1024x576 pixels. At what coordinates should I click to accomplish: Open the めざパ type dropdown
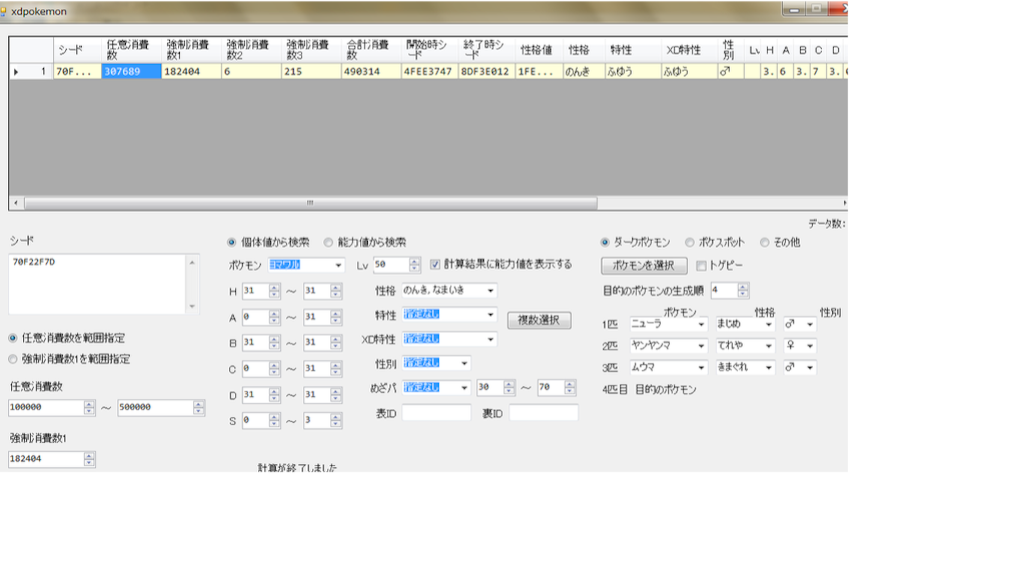point(464,388)
